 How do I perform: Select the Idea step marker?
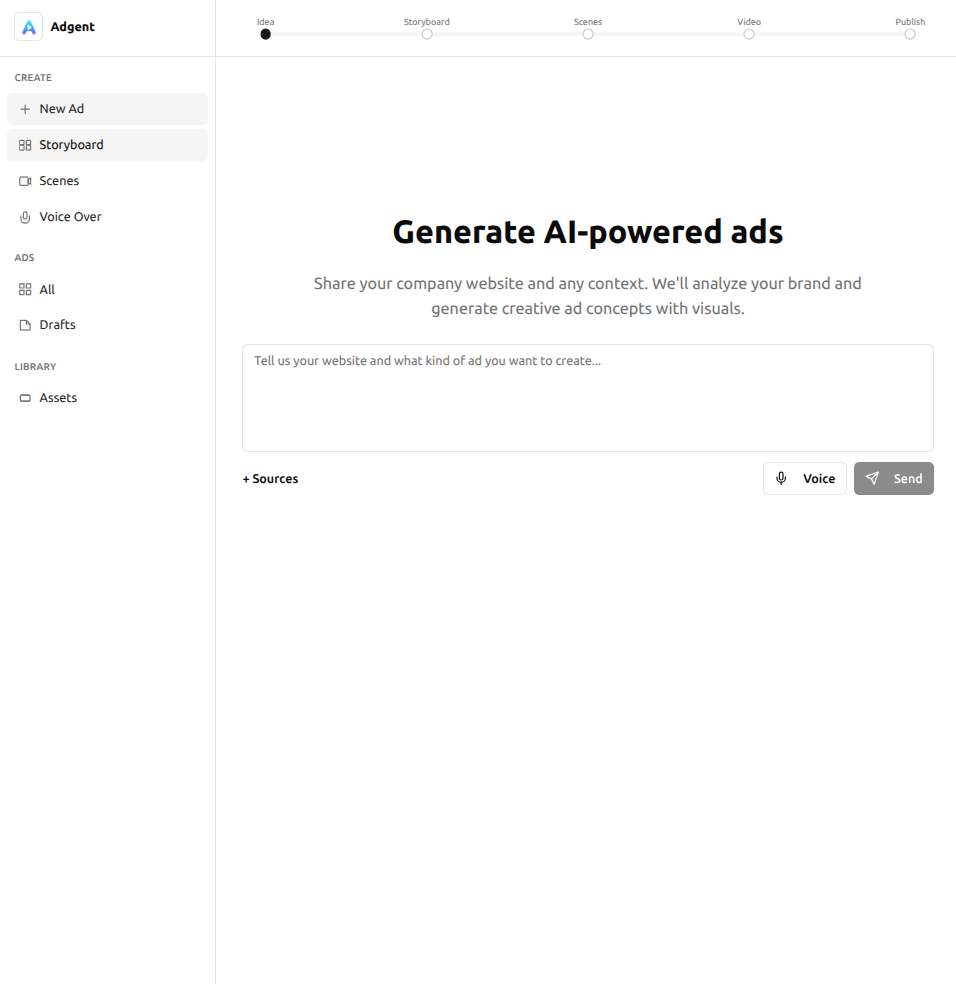265,34
